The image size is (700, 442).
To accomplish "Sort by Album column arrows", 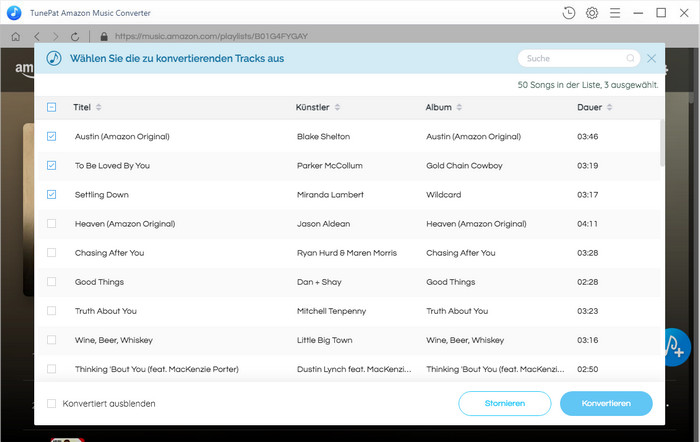I will coord(459,107).
